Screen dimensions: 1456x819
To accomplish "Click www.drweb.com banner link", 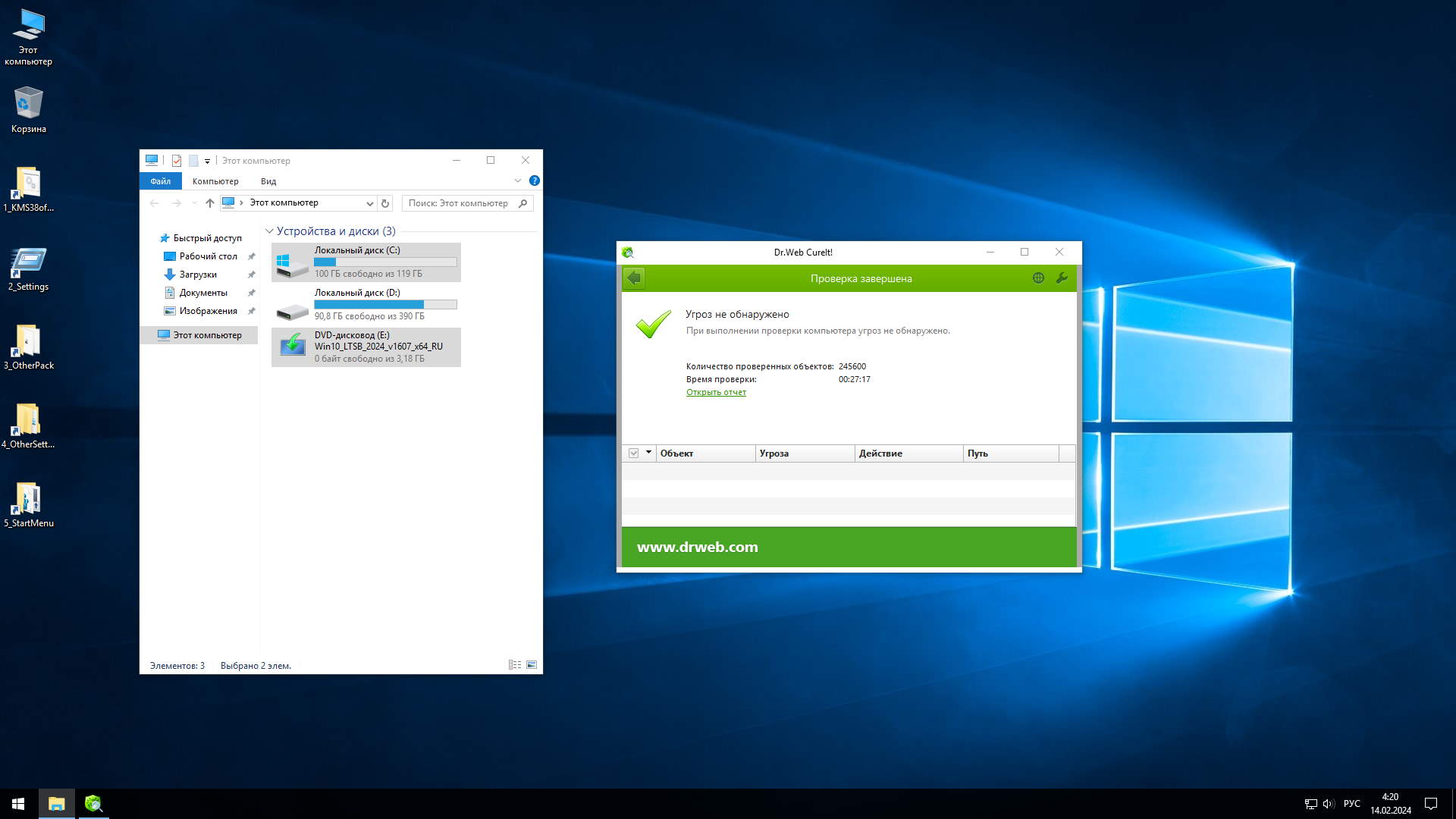I will [697, 547].
